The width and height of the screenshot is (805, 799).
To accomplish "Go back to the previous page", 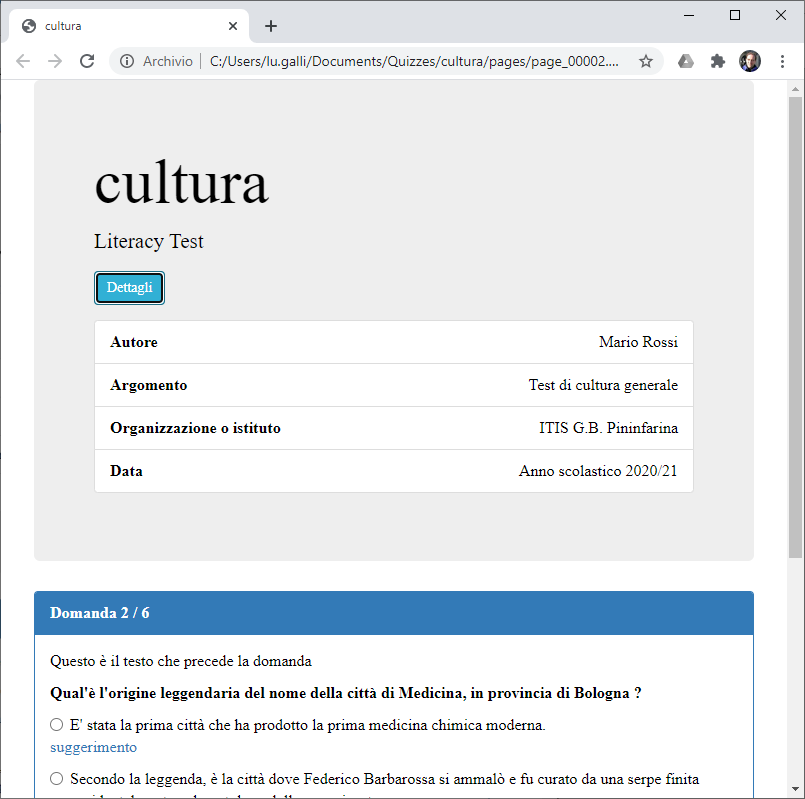I will (23, 62).
